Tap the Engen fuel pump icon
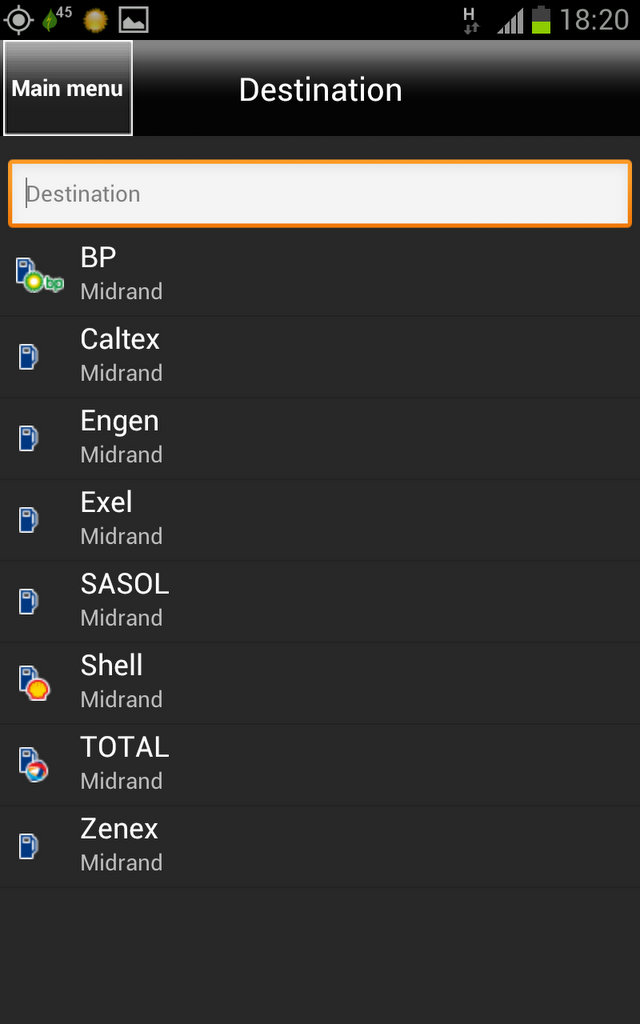Screen dimensions: 640x1024 tap(29, 438)
